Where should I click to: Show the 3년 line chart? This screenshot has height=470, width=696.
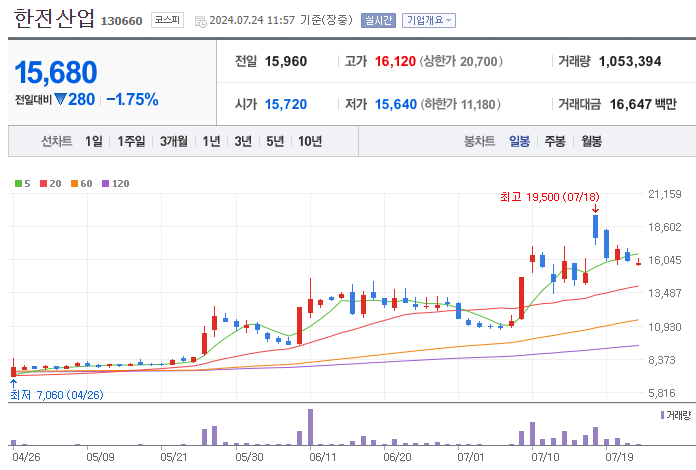point(243,142)
